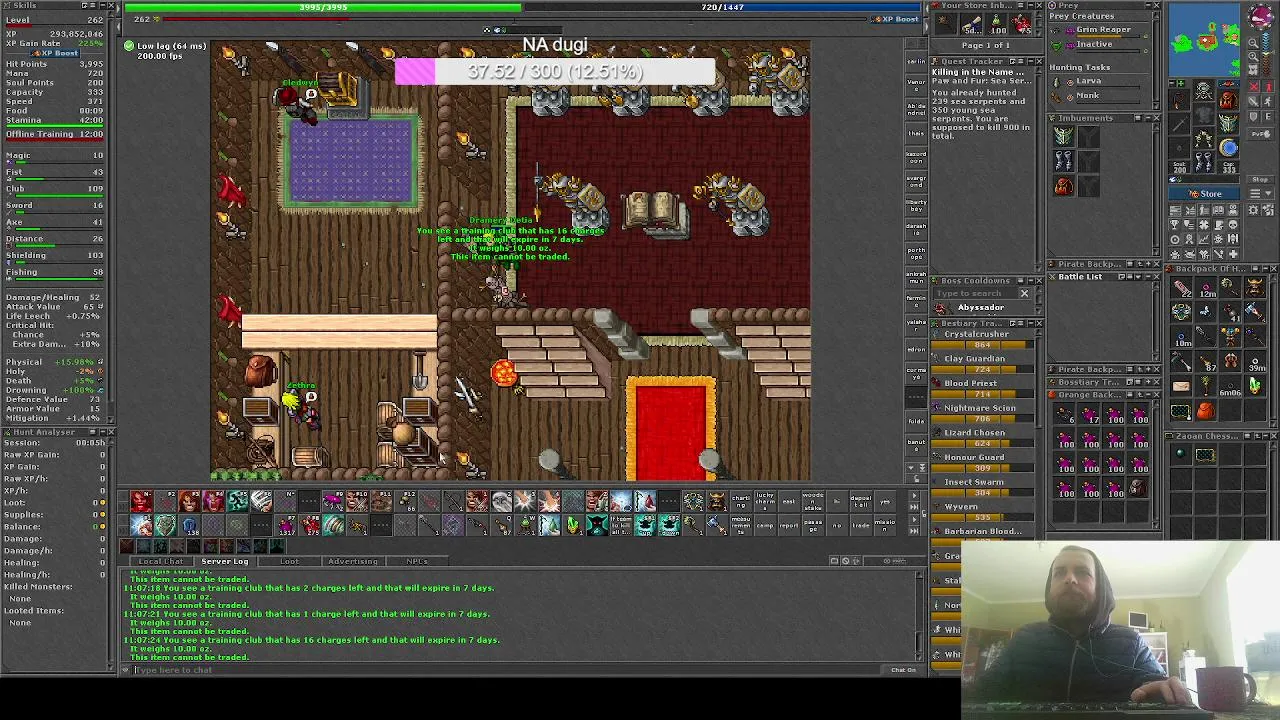Toggle offensive sword fight mode

pyautogui.click(x=1254, y=100)
